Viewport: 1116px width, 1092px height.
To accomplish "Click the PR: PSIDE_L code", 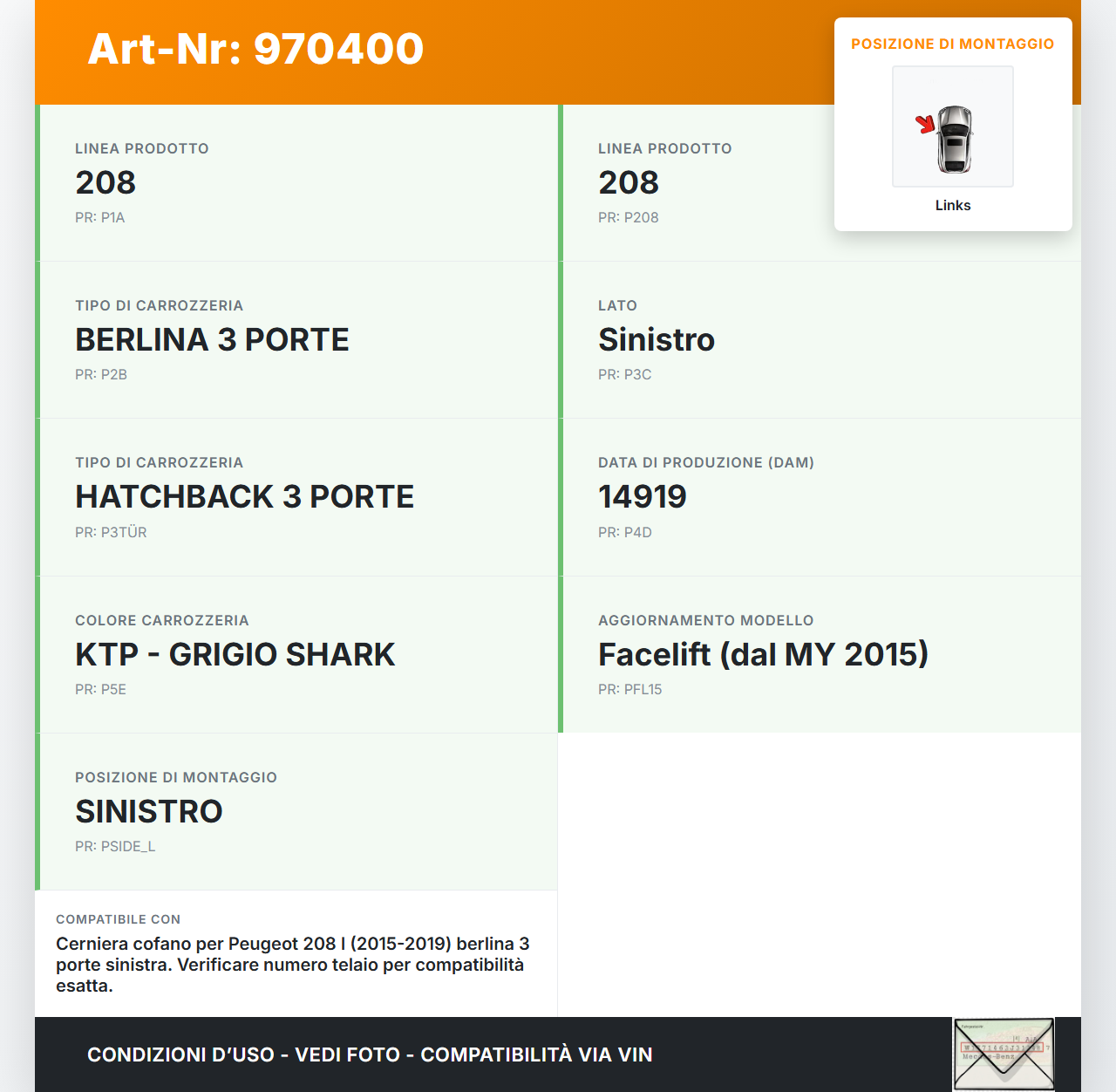I will pos(115,846).
